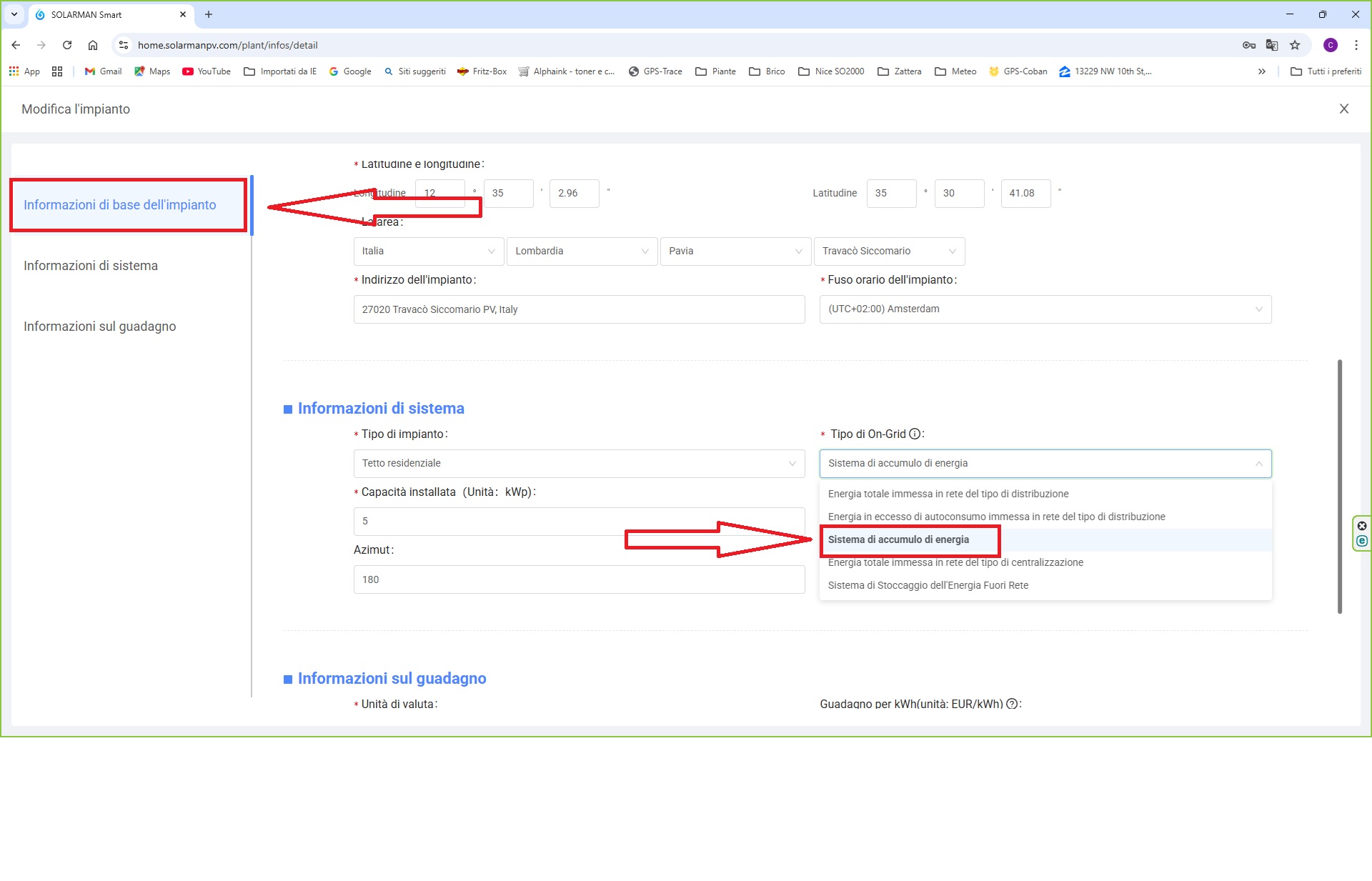Open the Guadagno per kWh help icon
Image resolution: width=1372 pixels, height=881 pixels.
1012,704
